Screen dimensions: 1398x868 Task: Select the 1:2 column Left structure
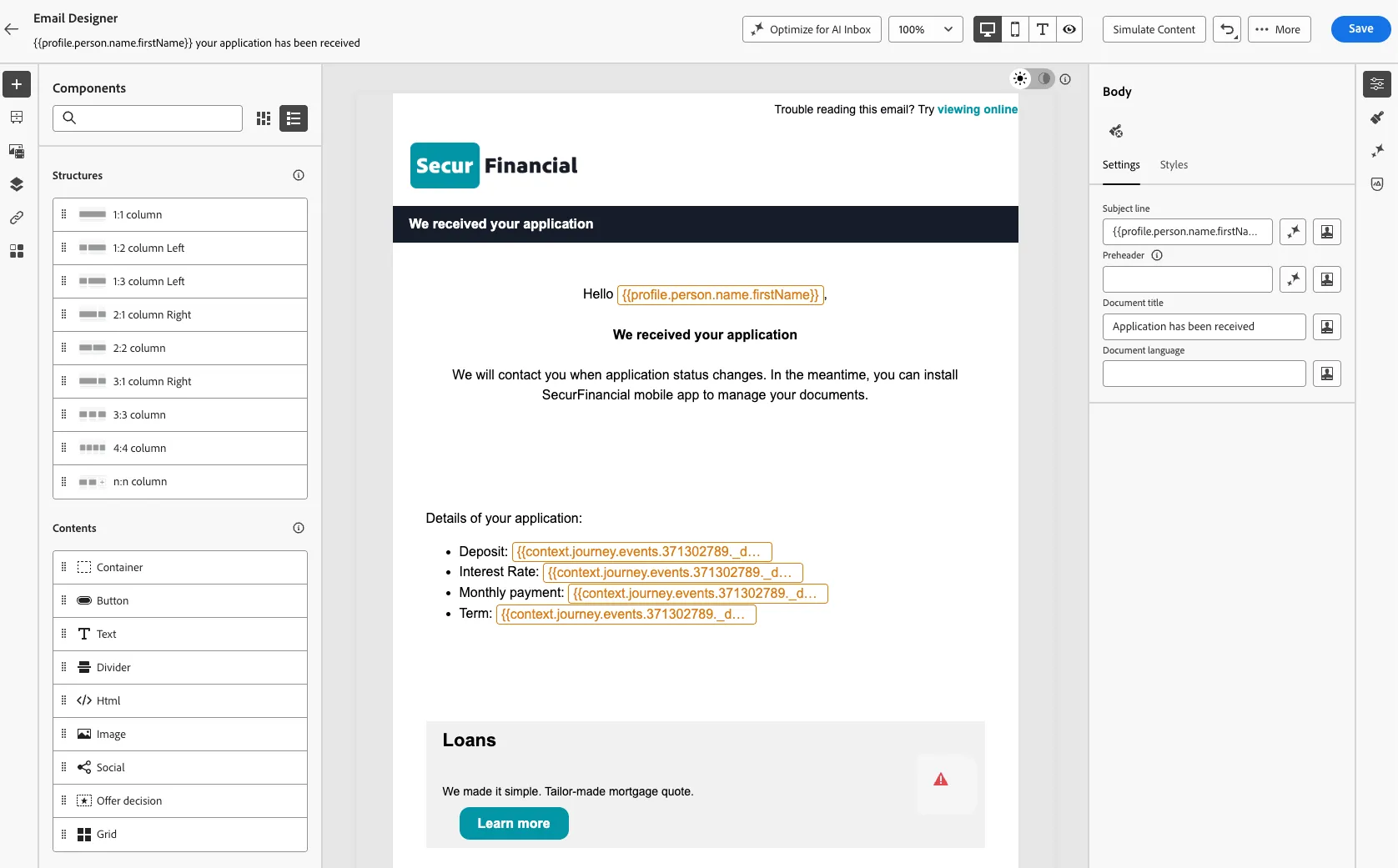[180, 248]
